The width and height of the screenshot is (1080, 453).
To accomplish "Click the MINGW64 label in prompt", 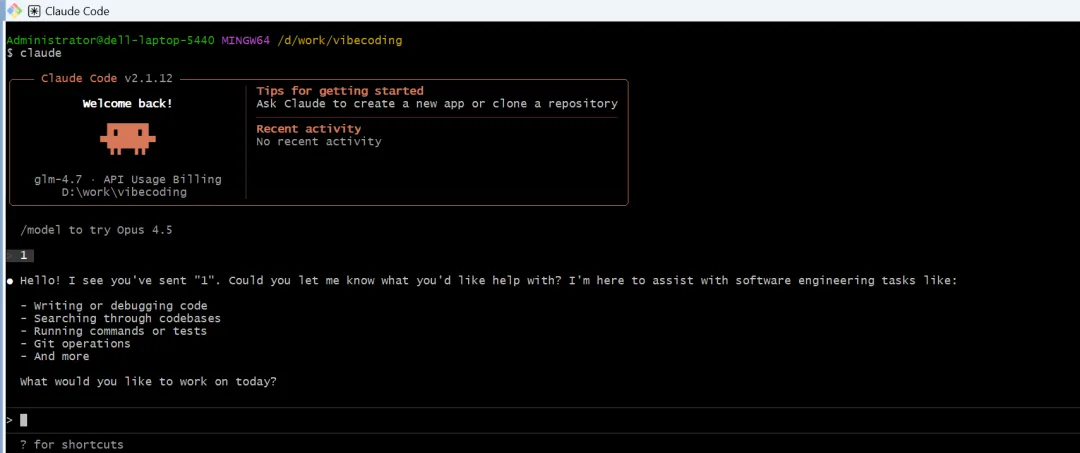I will (246, 41).
